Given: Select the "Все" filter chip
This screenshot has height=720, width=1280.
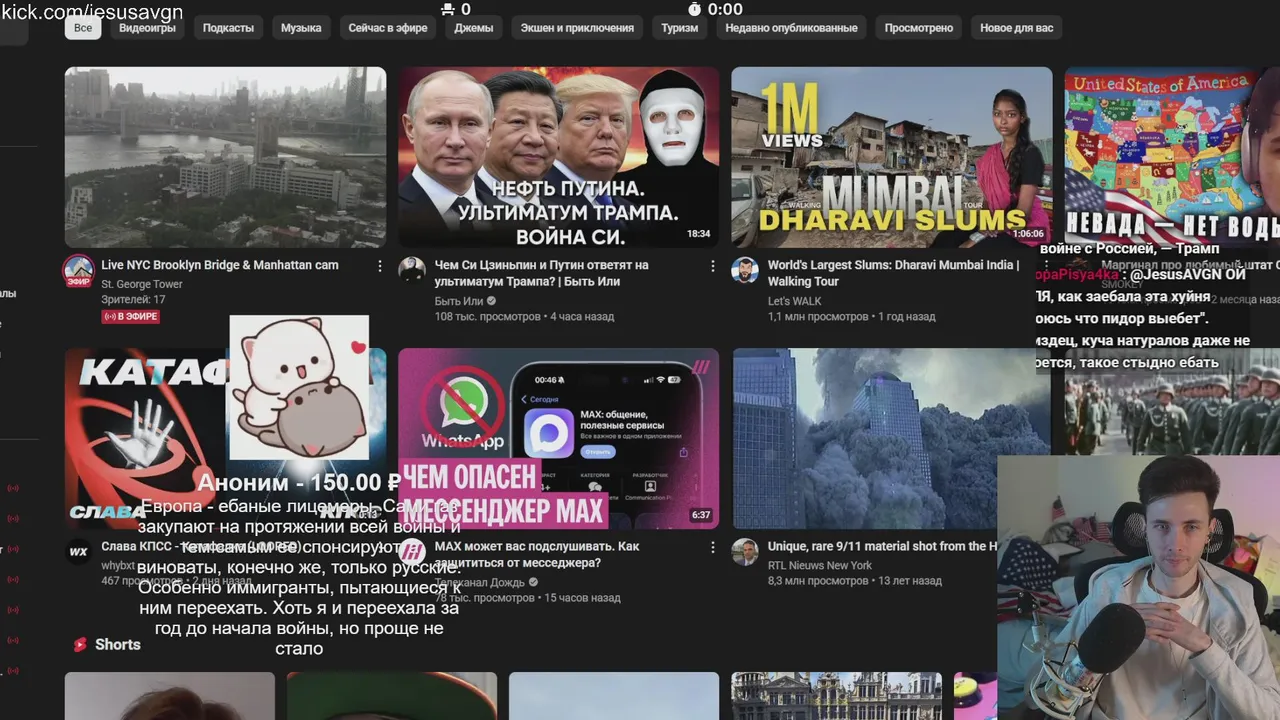Looking at the screenshot, I should (83, 28).
